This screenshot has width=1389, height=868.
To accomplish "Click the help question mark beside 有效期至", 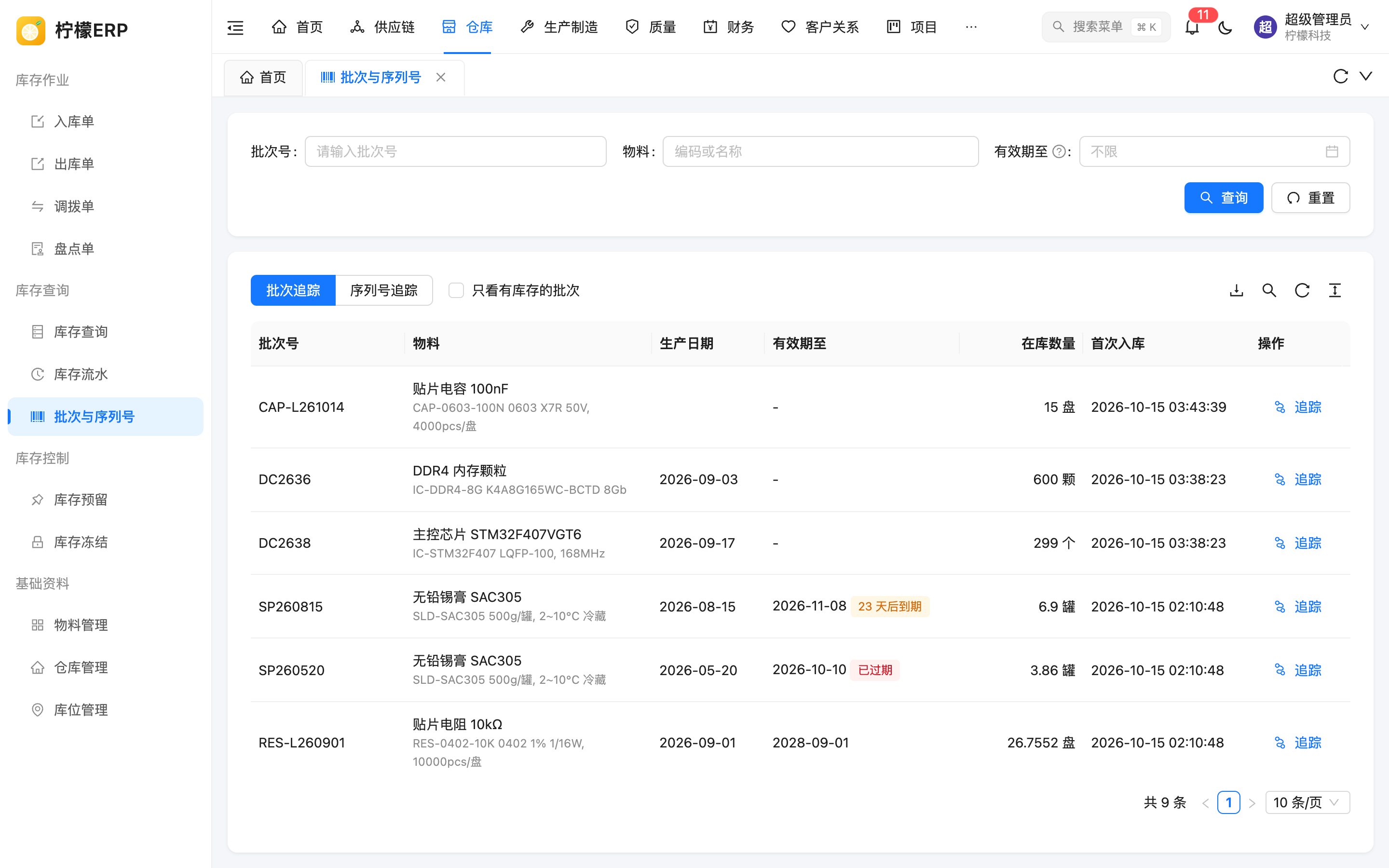I will [1059, 151].
